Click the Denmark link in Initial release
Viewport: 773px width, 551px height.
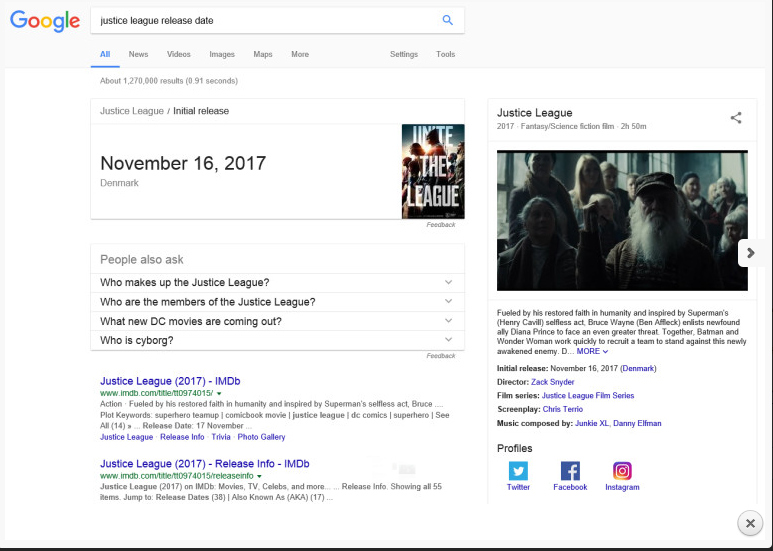(x=638, y=368)
